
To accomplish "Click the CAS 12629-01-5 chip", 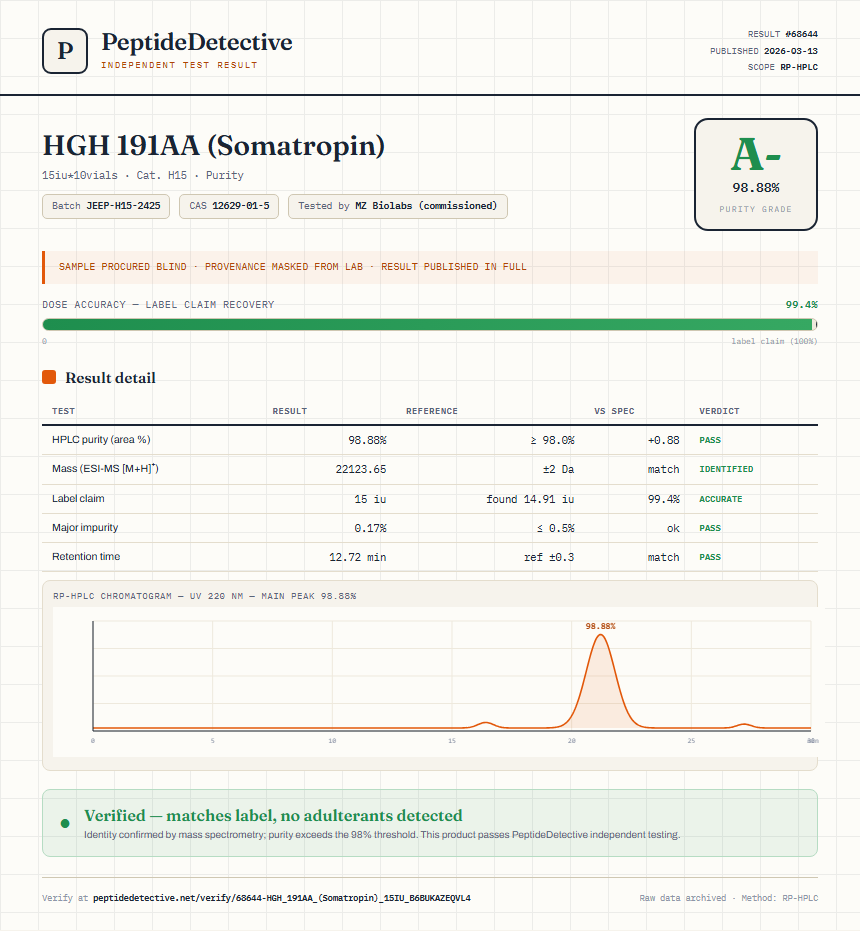I will [229, 206].
